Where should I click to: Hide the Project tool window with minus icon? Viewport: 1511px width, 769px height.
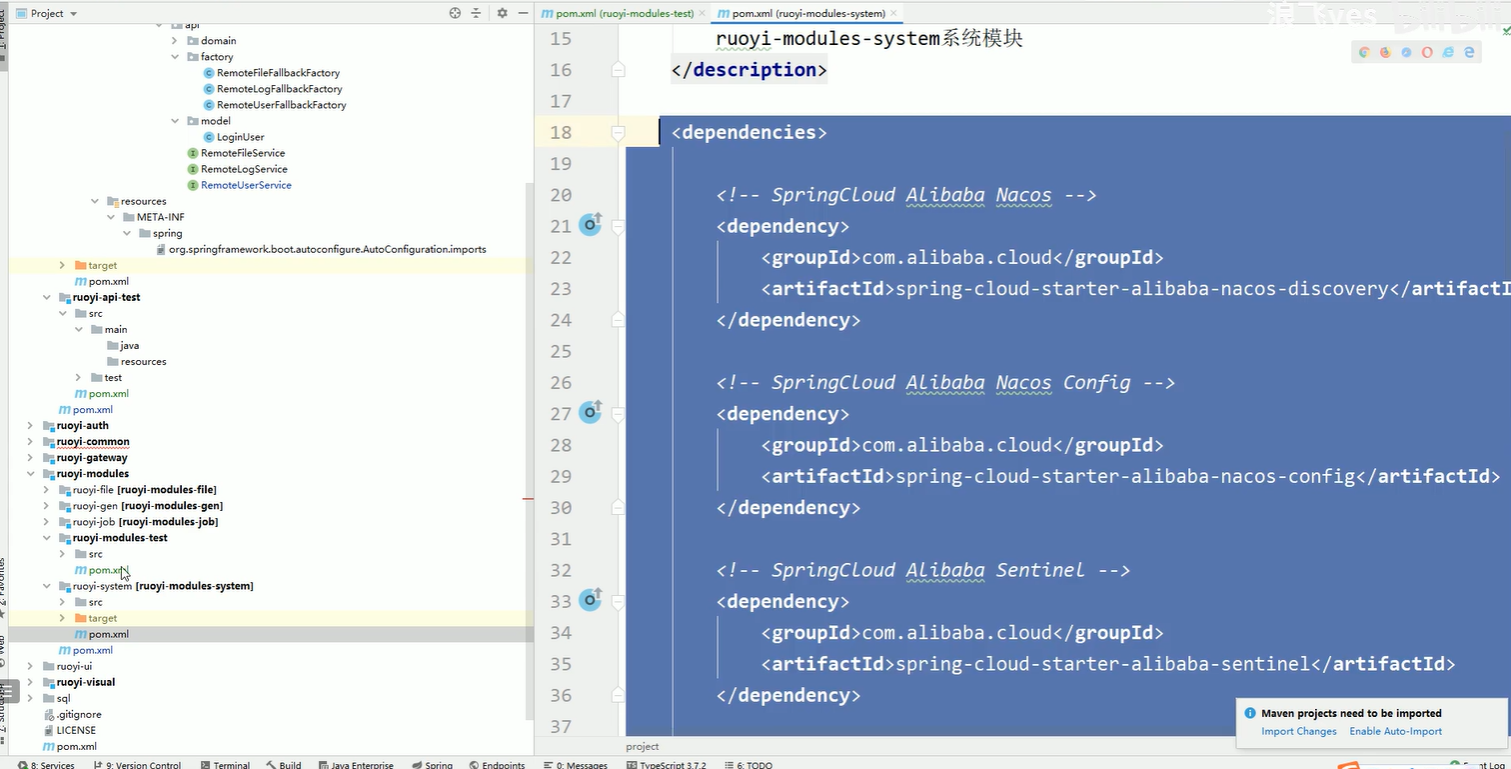[521, 13]
